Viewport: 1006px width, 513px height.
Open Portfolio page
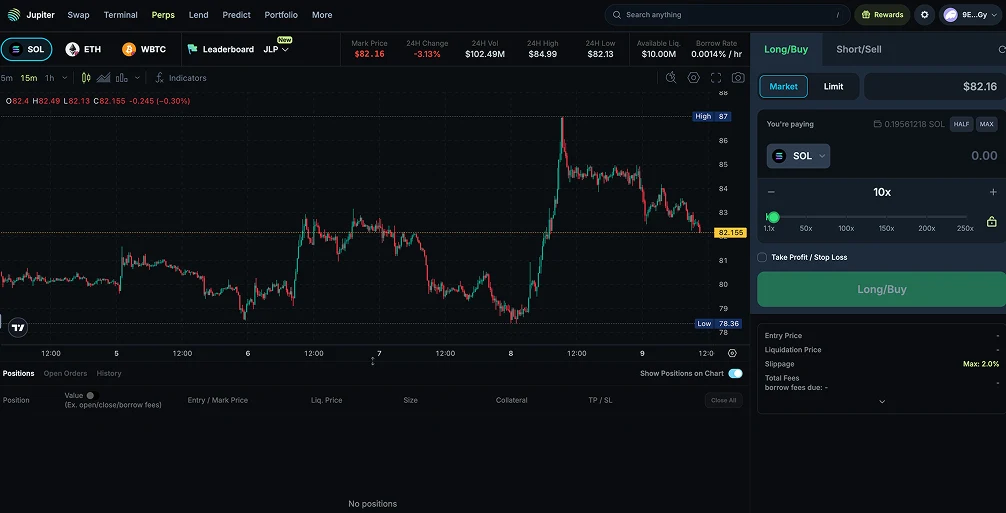click(x=281, y=15)
